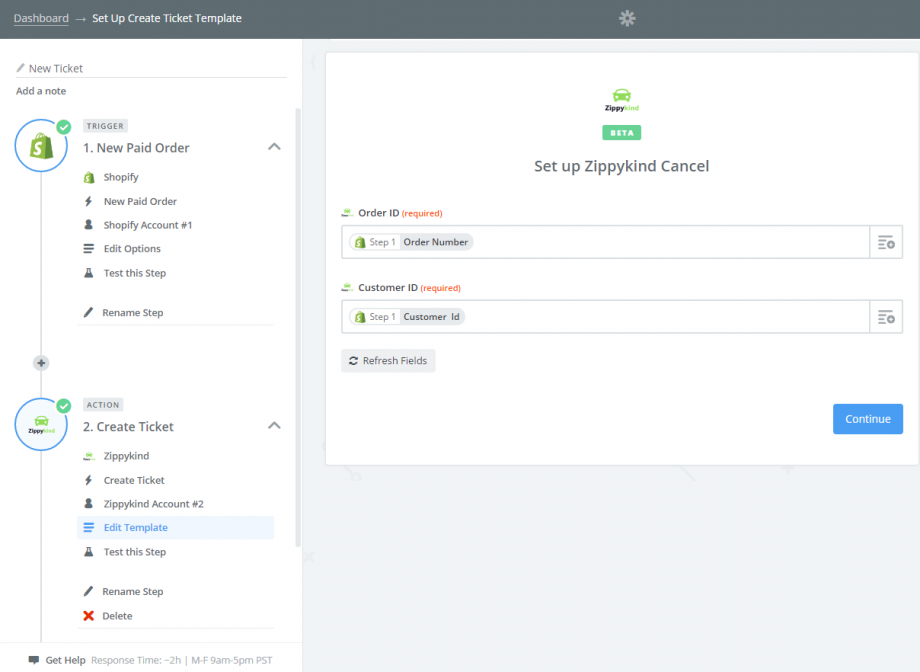
Task: Click the flask icon under New Paid Order
Action: 89,273
